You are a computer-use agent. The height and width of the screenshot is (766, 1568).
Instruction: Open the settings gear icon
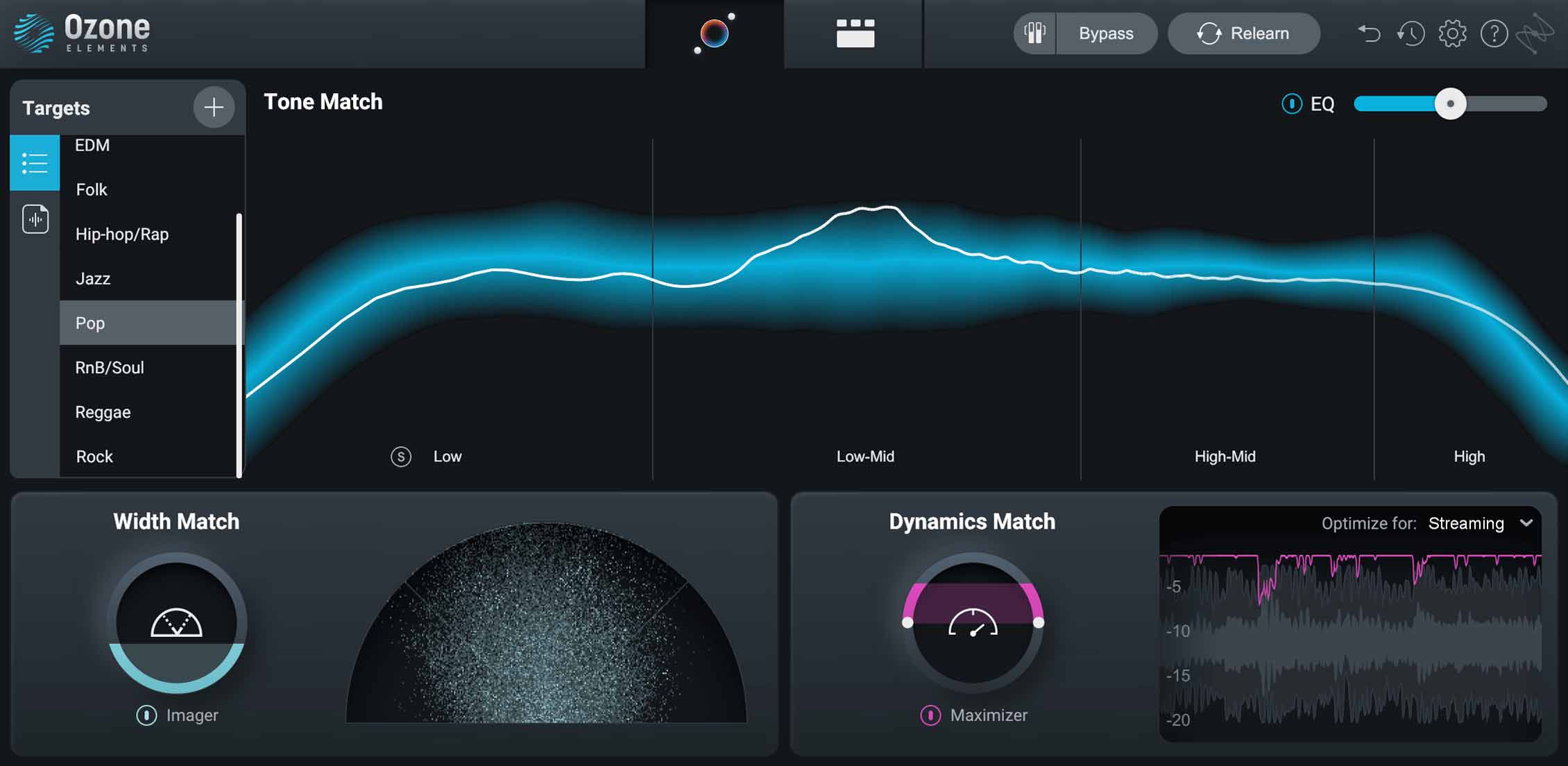[1452, 33]
